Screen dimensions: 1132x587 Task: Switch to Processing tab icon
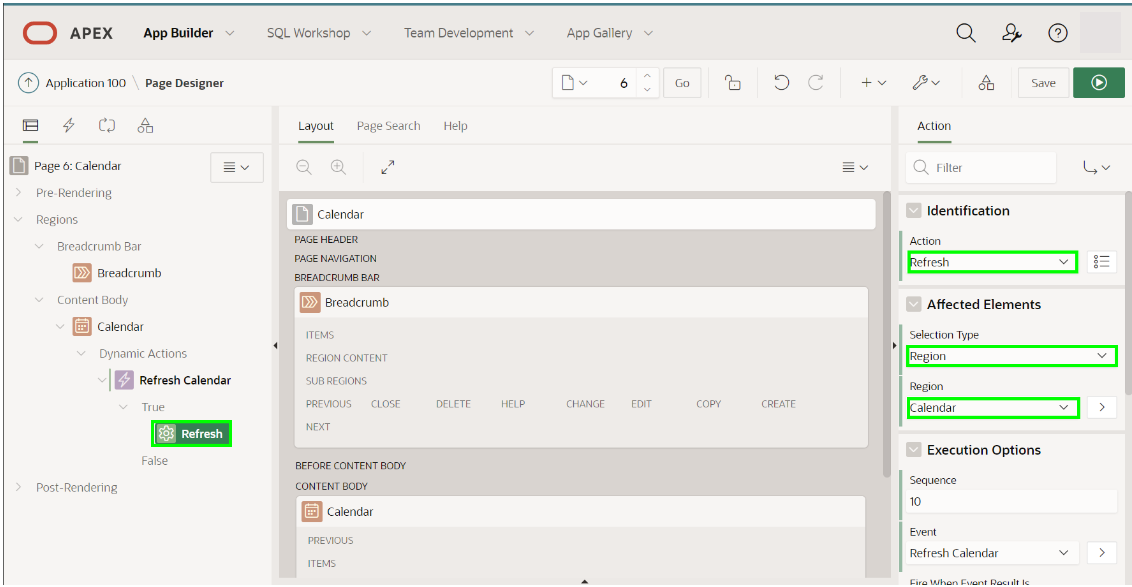coord(107,126)
